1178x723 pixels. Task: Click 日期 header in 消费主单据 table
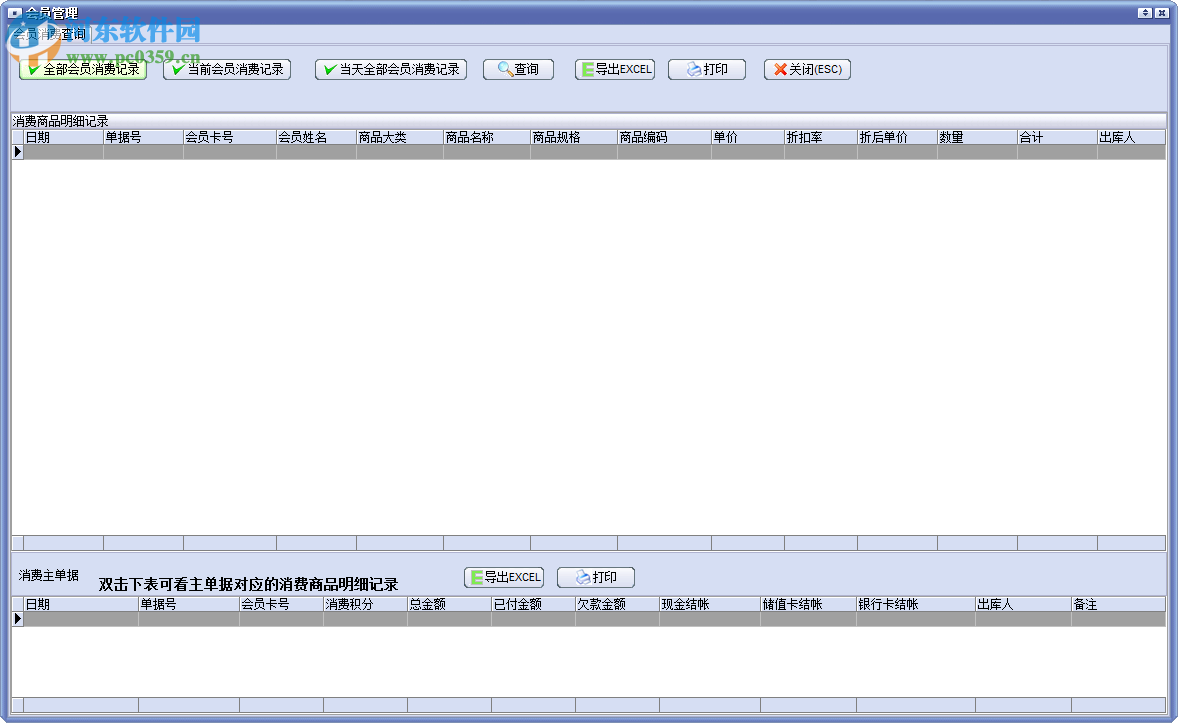(80, 604)
